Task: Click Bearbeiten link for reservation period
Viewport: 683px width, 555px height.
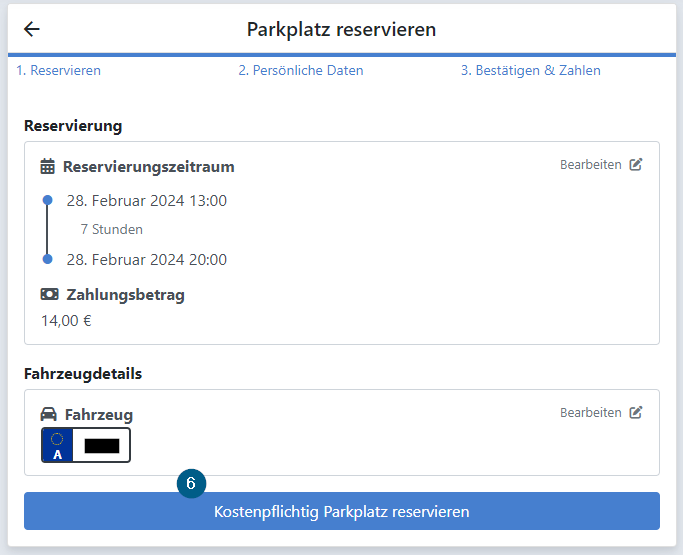Action: (591, 165)
